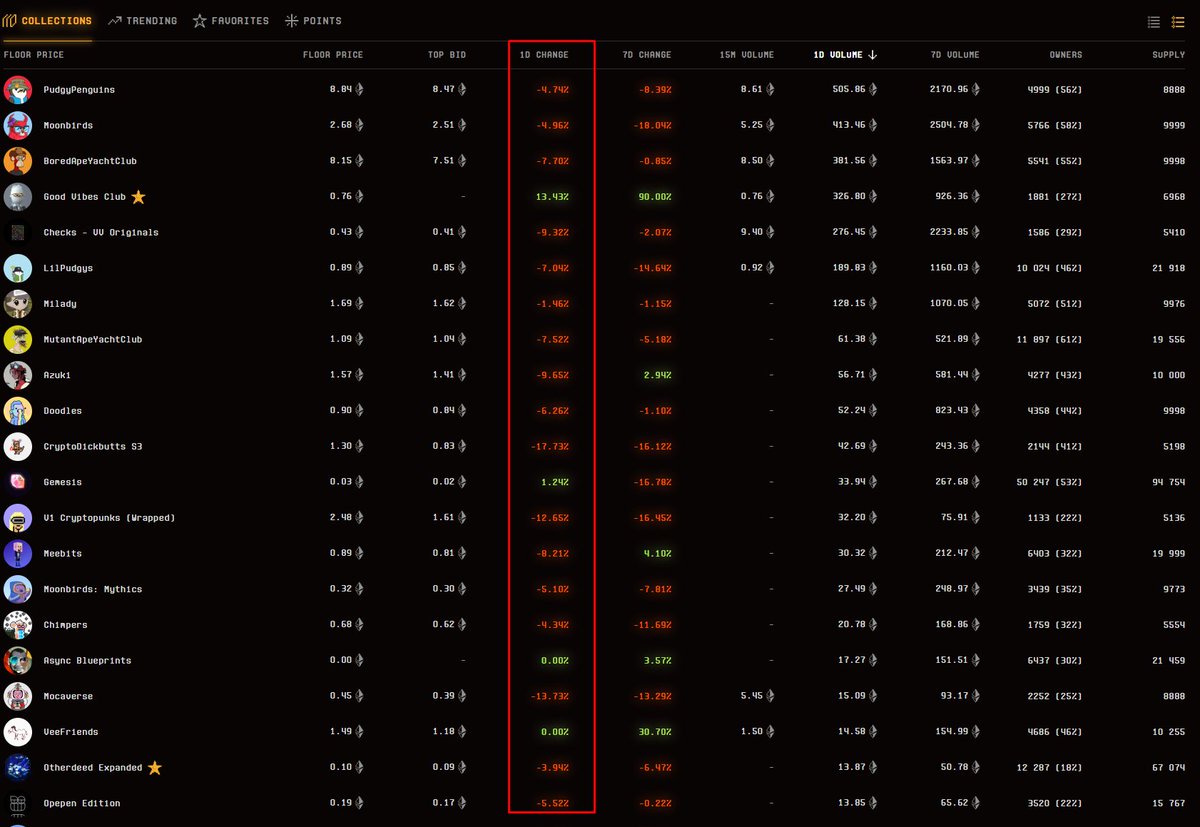Click the Gemesis collection avatar
The height and width of the screenshot is (827, 1200).
pos(18,482)
